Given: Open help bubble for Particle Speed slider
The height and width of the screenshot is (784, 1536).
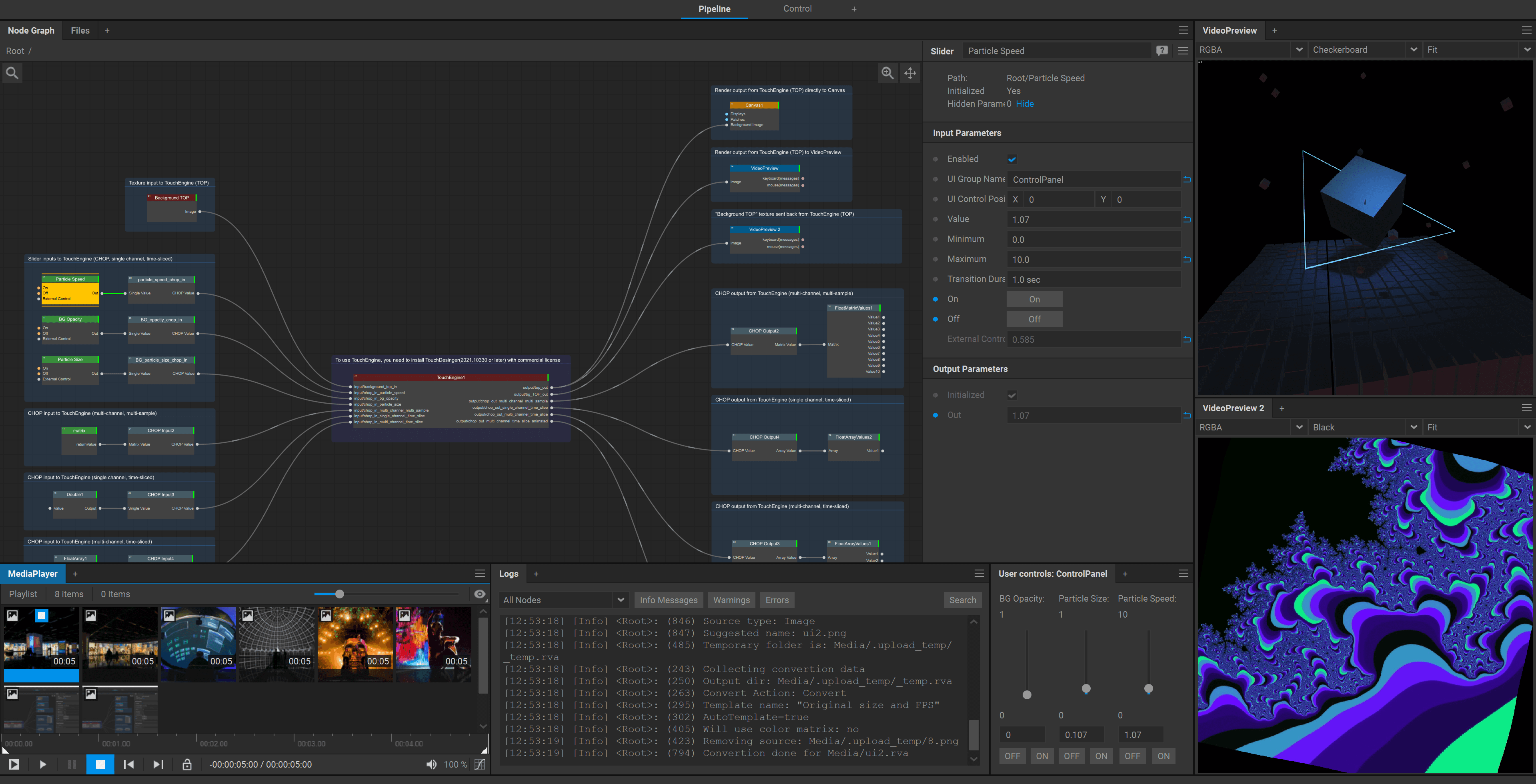Looking at the screenshot, I should pos(1162,51).
